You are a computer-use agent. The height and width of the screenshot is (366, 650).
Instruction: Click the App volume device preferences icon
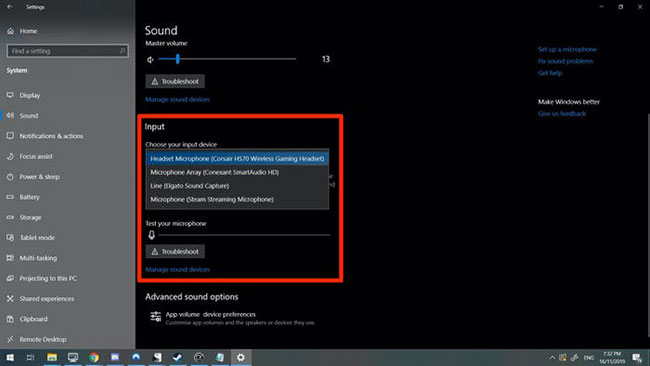tap(155, 317)
